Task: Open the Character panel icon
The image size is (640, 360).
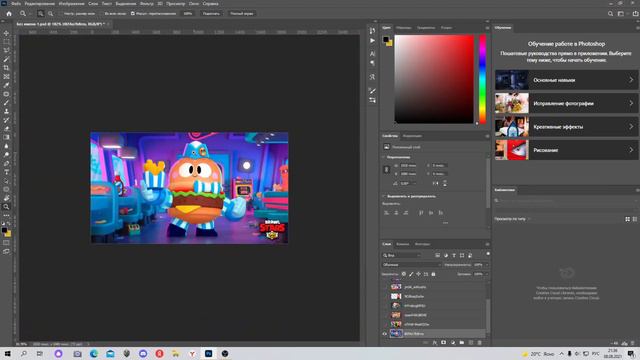Action: (x=372, y=53)
